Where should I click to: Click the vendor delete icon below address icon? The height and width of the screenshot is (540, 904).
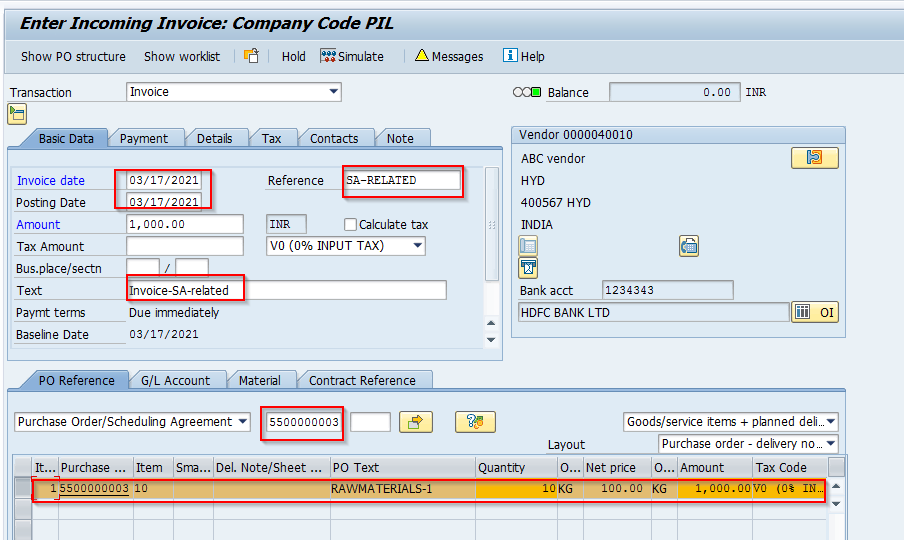pyautogui.click(x=528, y=268)
